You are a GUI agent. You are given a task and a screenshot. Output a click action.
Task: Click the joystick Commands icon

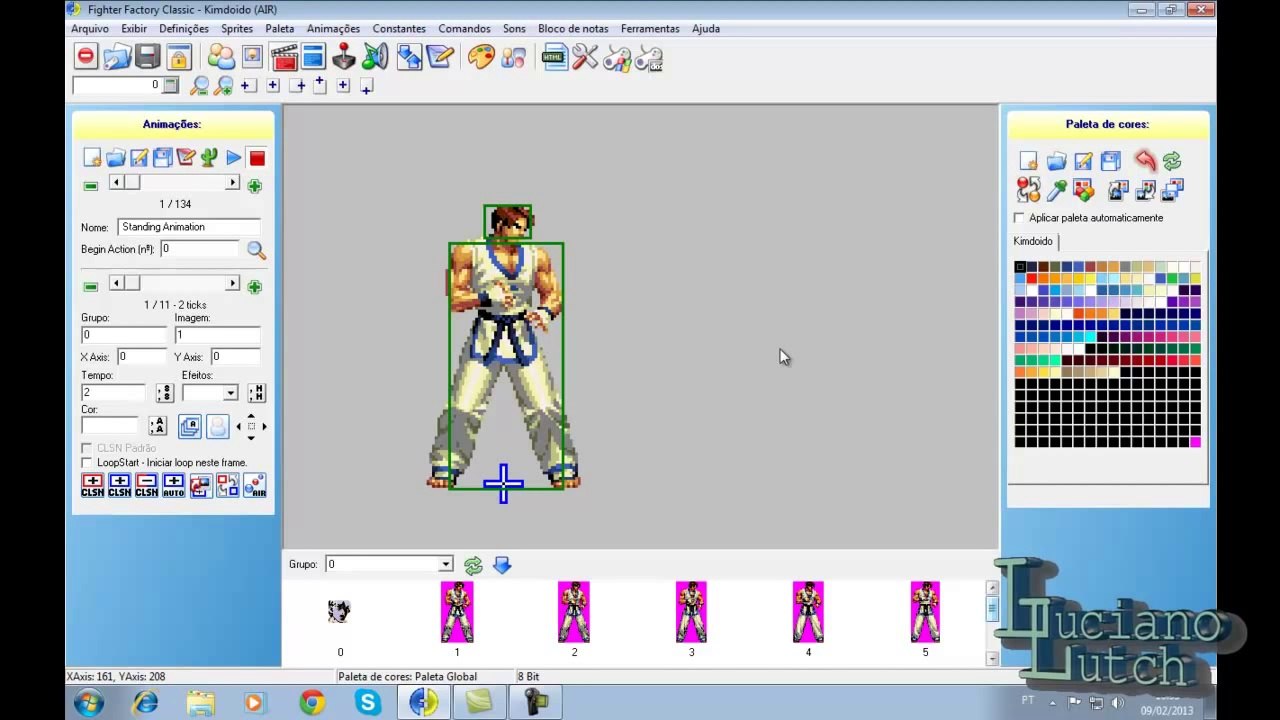point(344,57)
